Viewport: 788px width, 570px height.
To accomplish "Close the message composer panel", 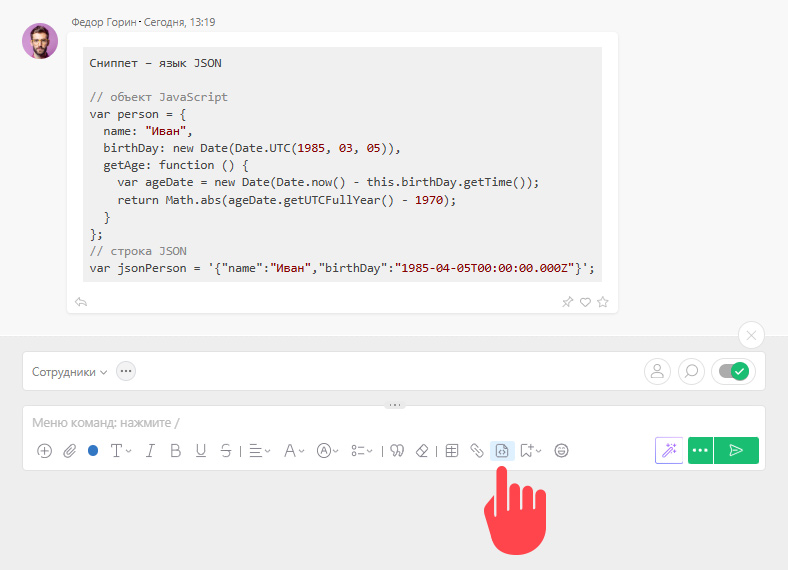I will coord(751,335).
